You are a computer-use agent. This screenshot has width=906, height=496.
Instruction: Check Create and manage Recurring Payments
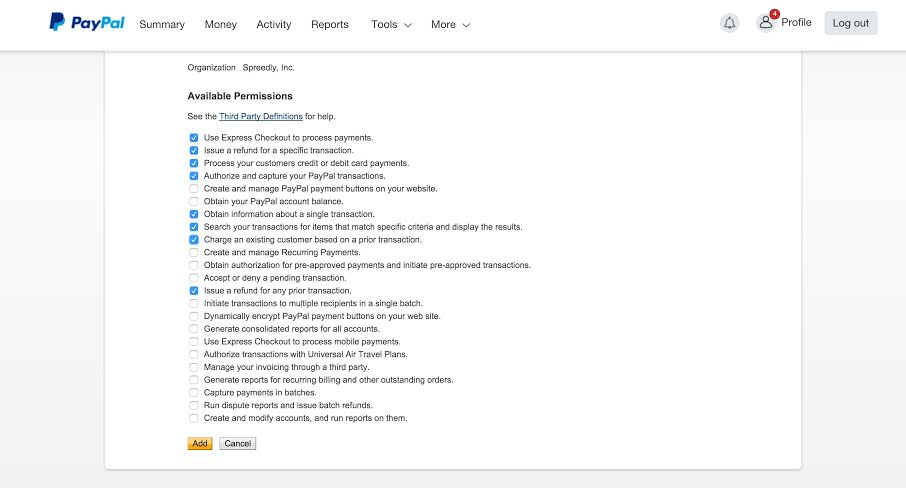click(x=193, y=253)
